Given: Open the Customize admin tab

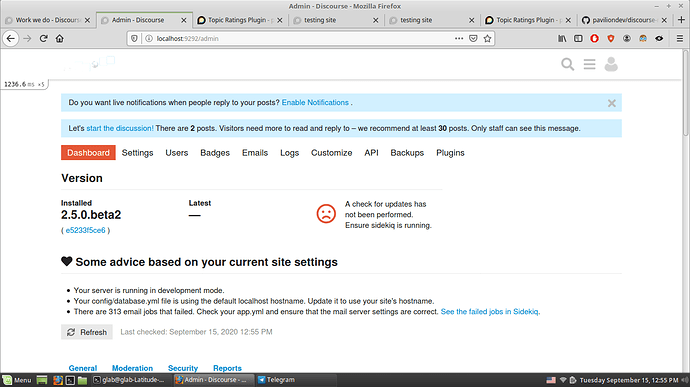Looking at the screenshot, I should [x=331, y=153].
